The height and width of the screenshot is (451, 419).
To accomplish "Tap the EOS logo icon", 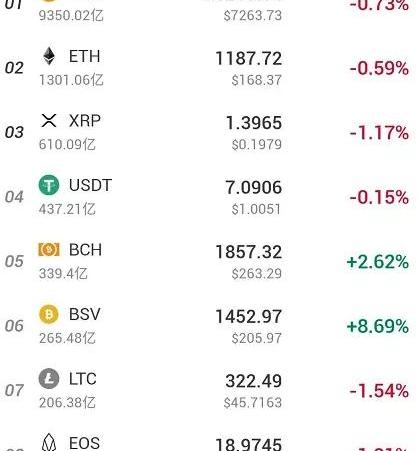I will [49, 442].
